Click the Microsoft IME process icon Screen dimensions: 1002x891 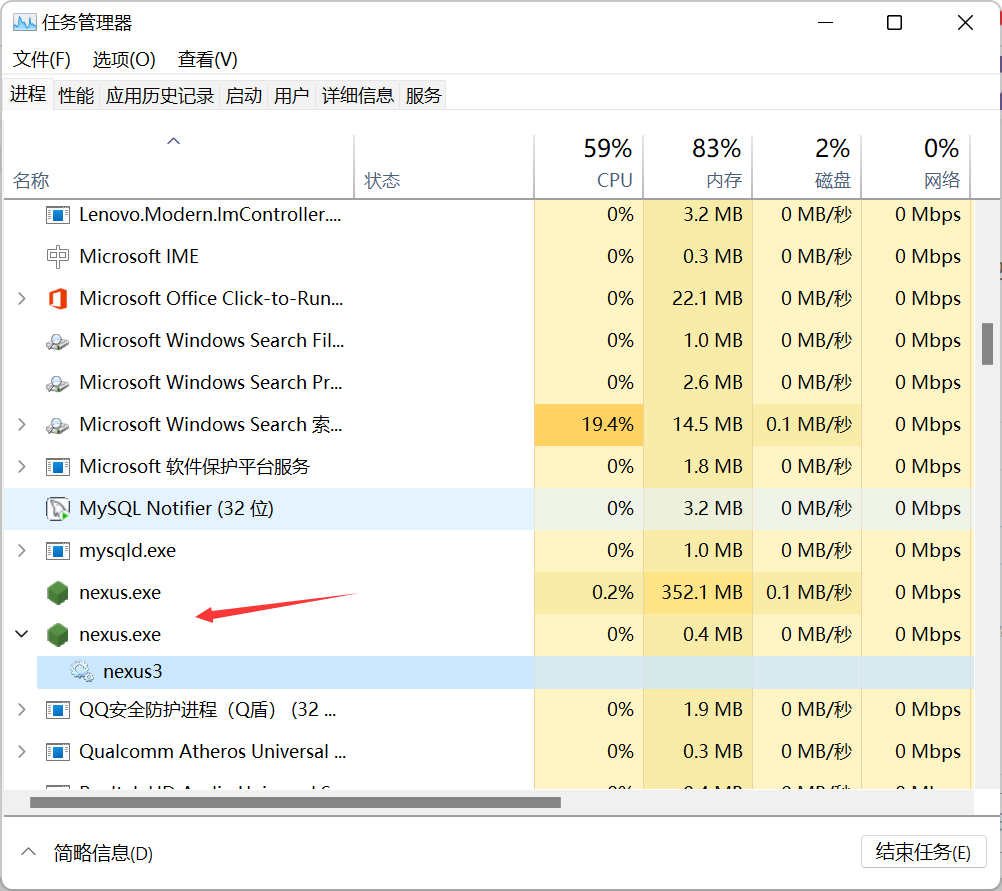(x=58, y=257)
